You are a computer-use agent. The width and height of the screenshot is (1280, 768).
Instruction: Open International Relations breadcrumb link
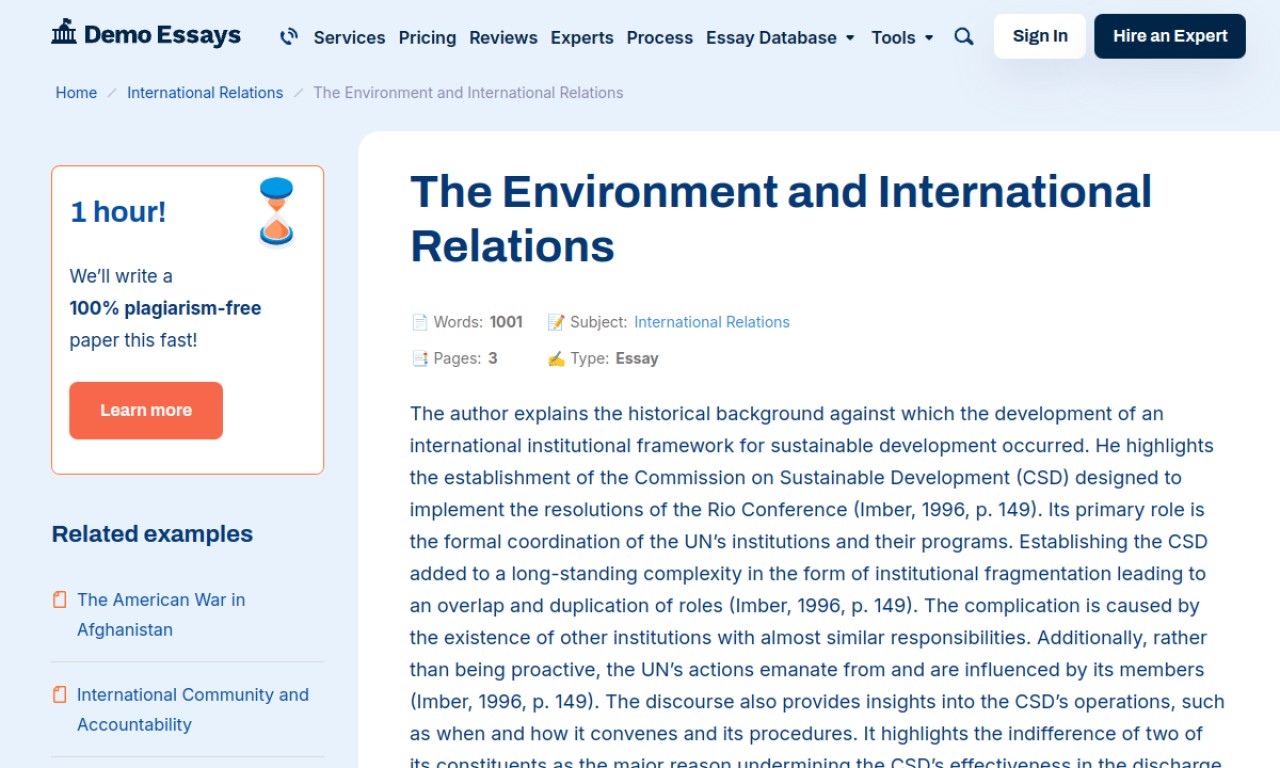pyautogui.click(x=205, y=92)
